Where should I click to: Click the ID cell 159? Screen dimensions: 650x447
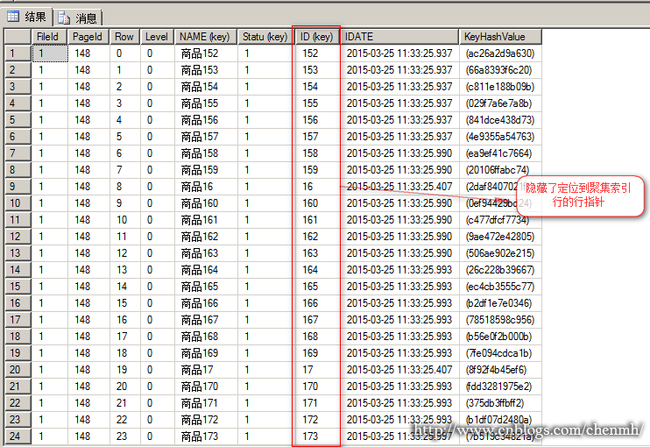(317, 170)
